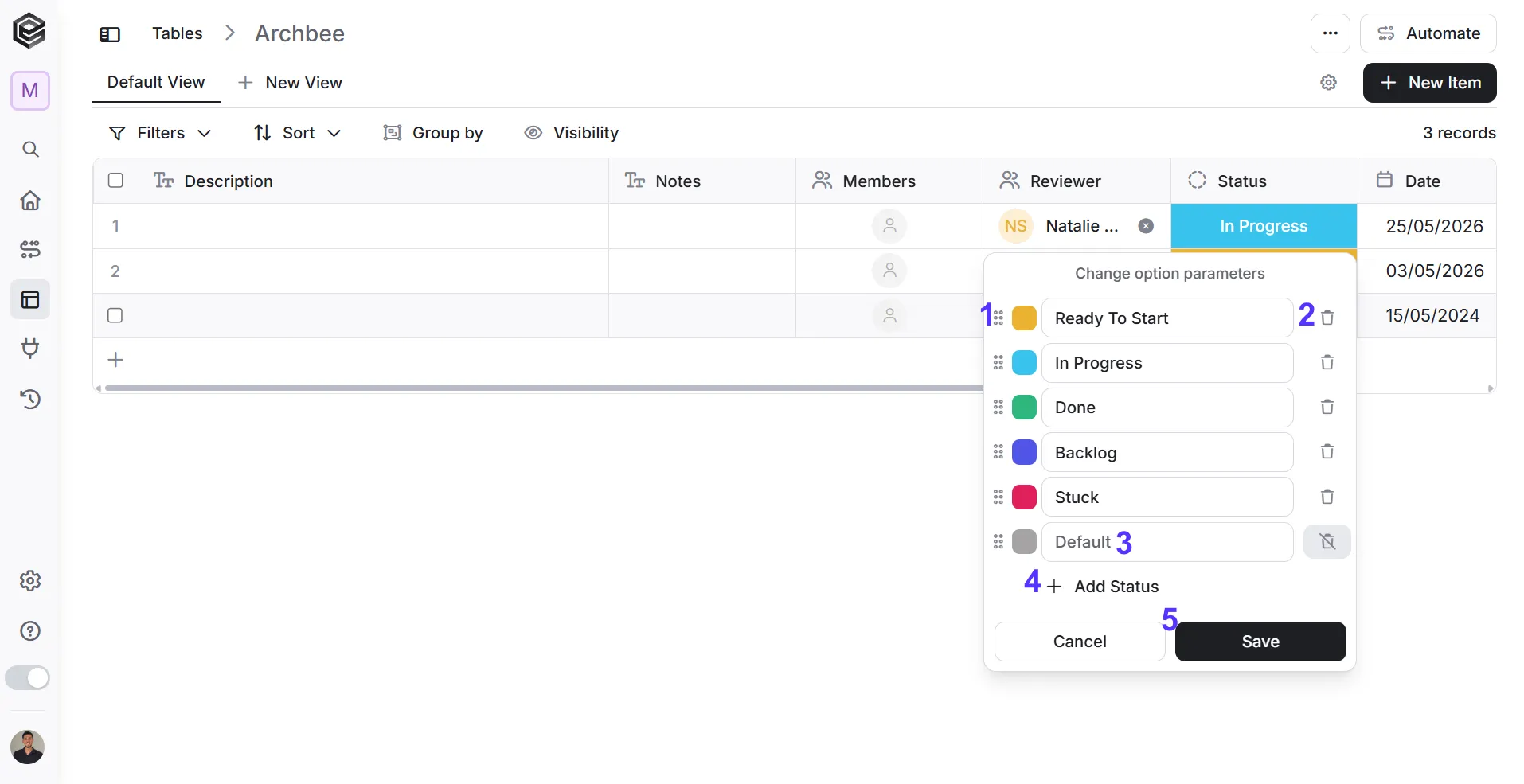1524x784 pixels.
Task: Delete the Stuck status option
Action: click(1327, 497)
